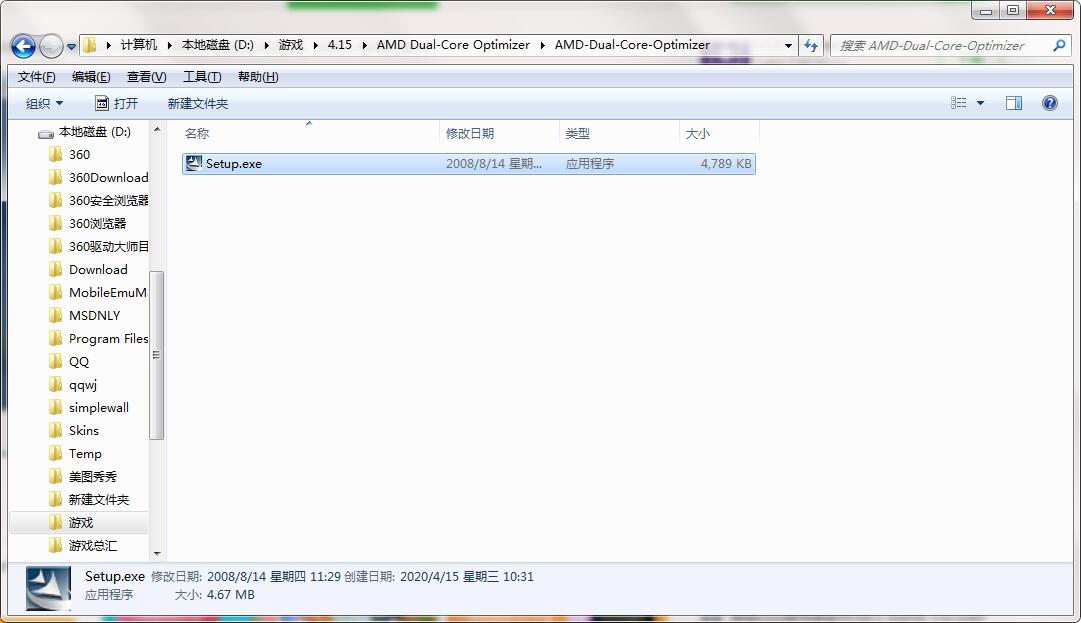This screenshot has height=623, width=1081.
Task: Click the folder icon in address bar
Action: pyautogui.click(x=90, y=45)
